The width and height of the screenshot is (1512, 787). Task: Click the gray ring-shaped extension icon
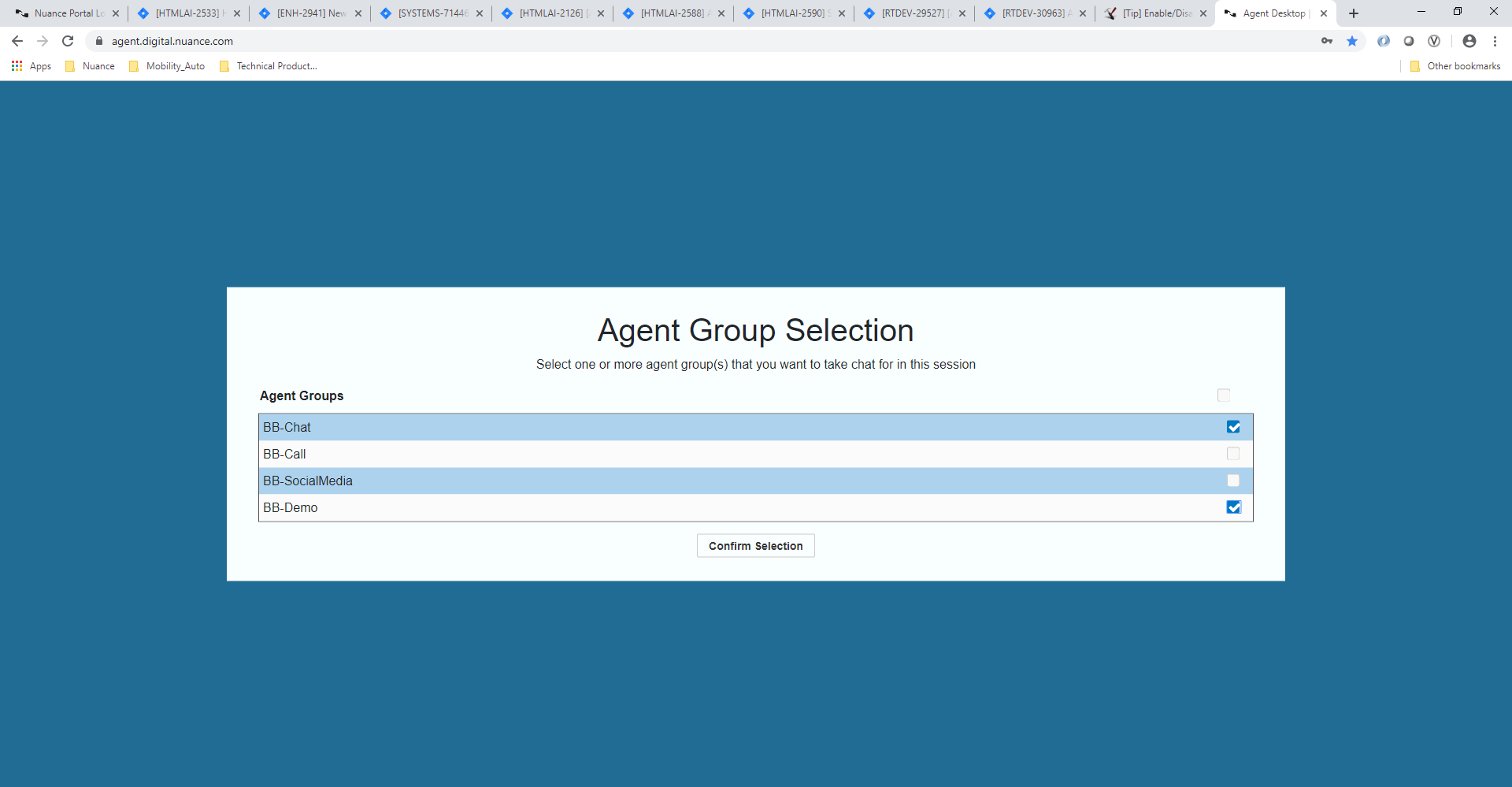[x=1409, y=40]
